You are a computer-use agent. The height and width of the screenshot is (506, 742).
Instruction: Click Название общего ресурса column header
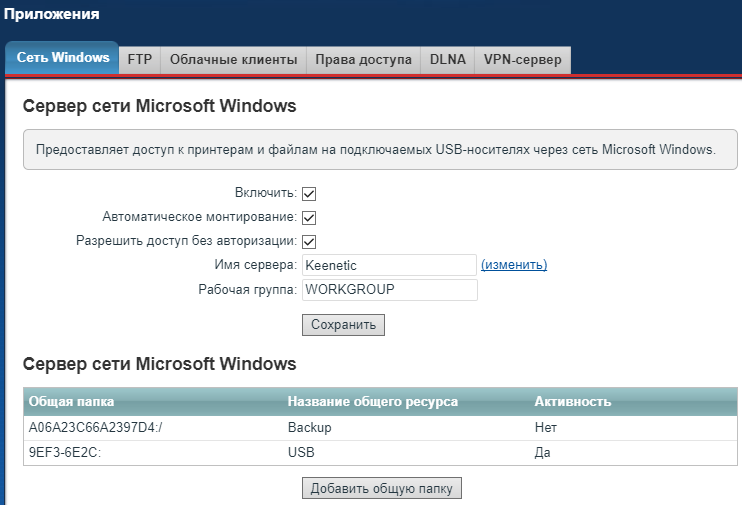point(372,402)
